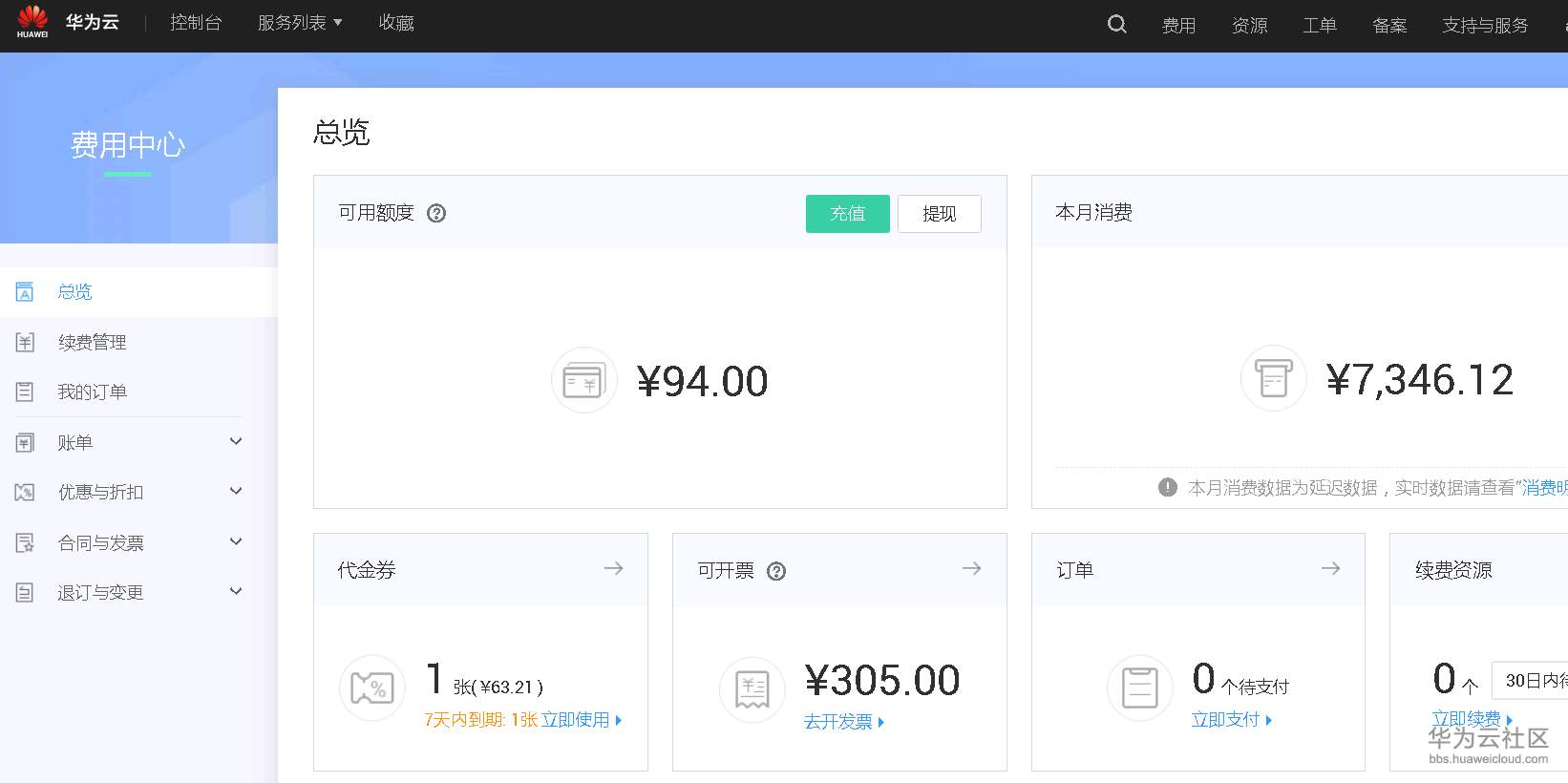Click the ¥305.00 invoiceable amount

882,681
